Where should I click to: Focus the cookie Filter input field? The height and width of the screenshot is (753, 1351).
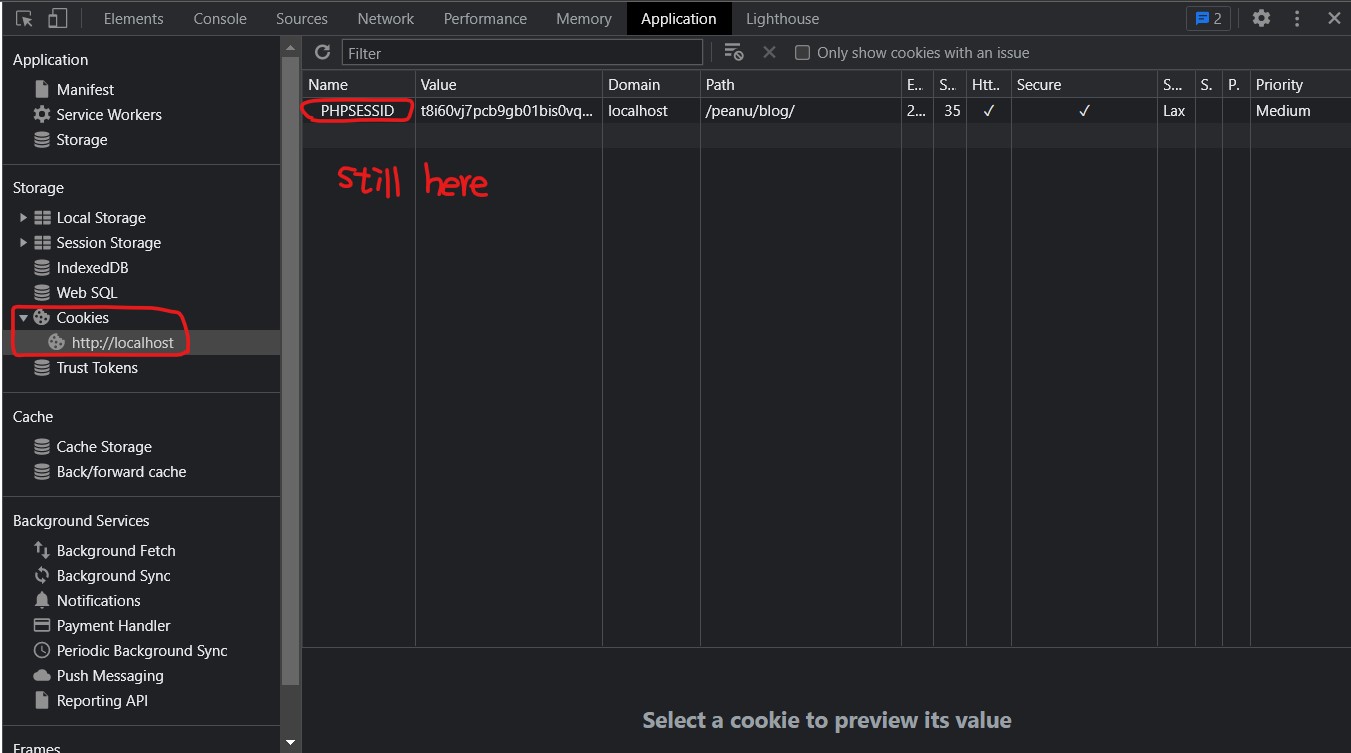(522, 52)
